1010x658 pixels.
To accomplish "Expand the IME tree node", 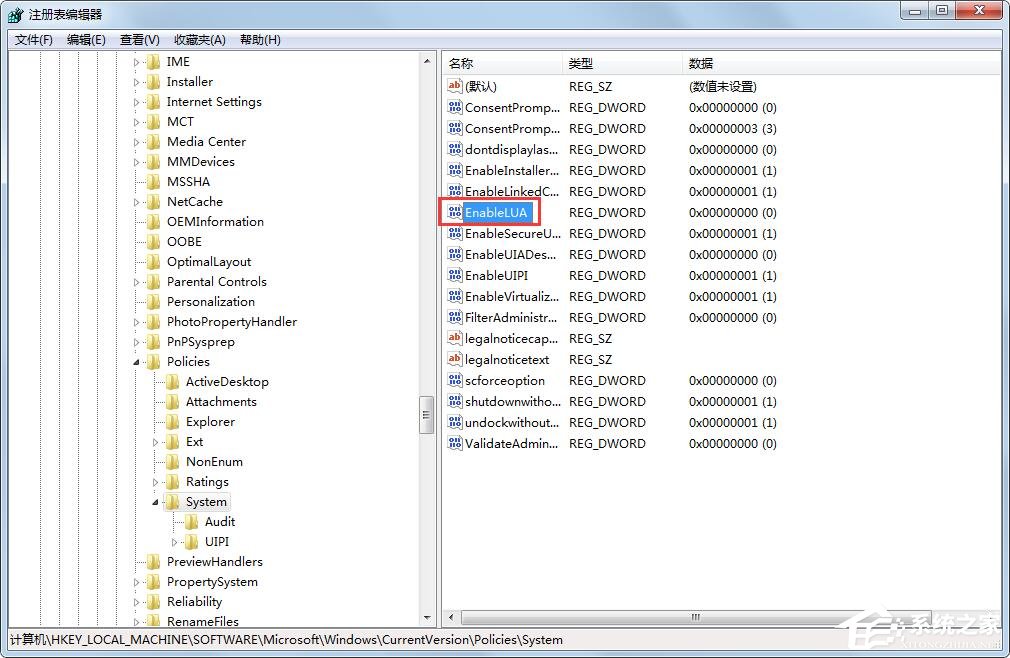I will pos(136,61).
